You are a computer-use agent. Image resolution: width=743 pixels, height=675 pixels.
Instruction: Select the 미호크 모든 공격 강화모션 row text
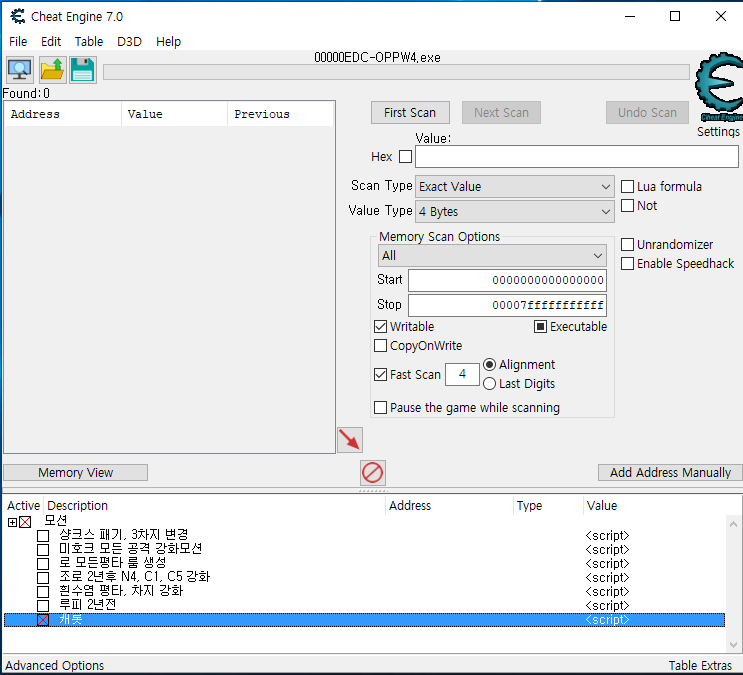click(x=131, y=549)
